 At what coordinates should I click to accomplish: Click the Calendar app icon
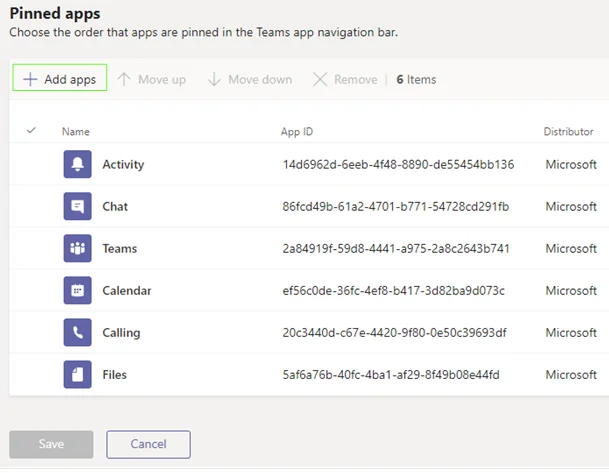click(x=78, y=290)
